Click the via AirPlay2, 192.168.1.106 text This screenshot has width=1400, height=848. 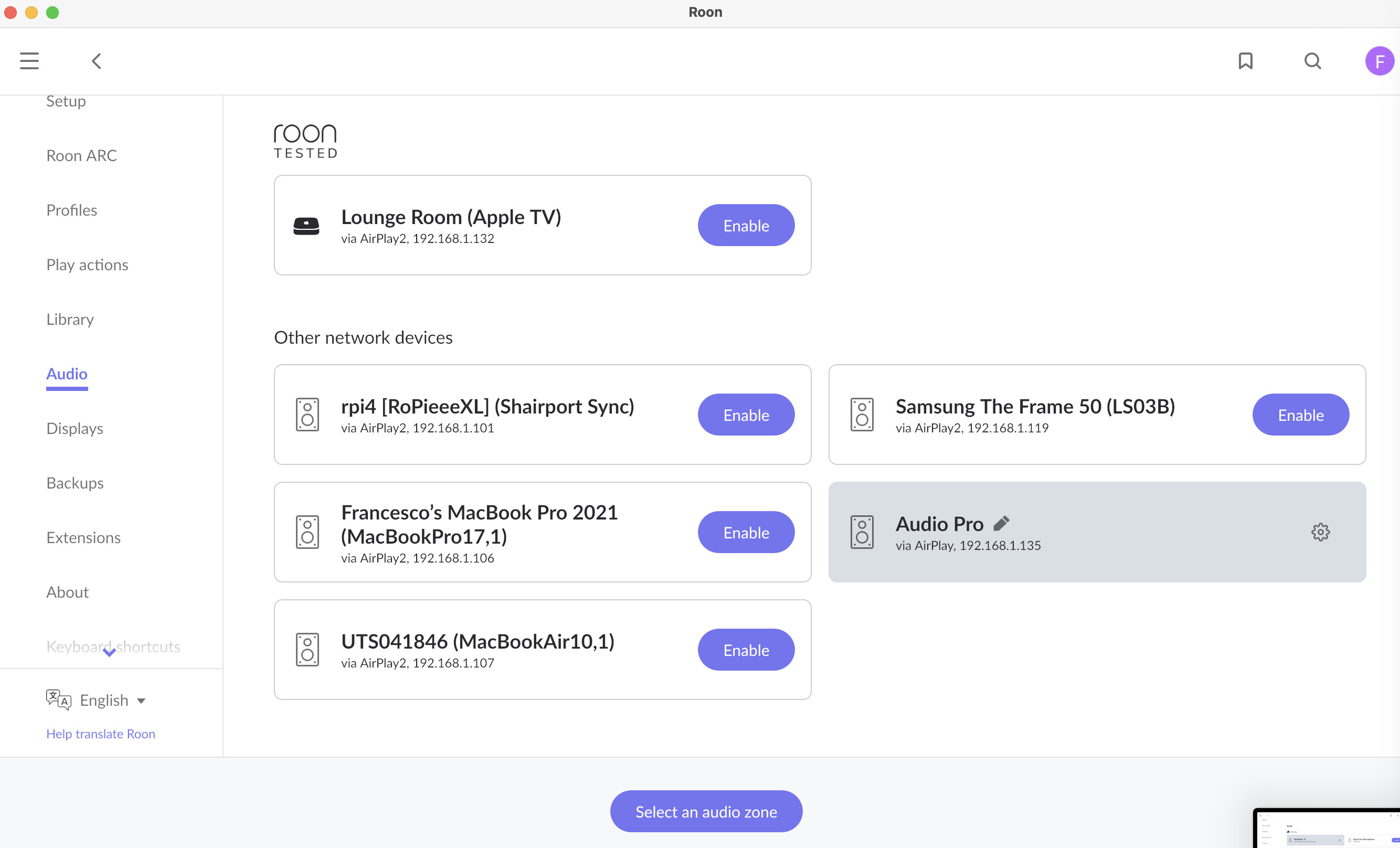[418, 558]
